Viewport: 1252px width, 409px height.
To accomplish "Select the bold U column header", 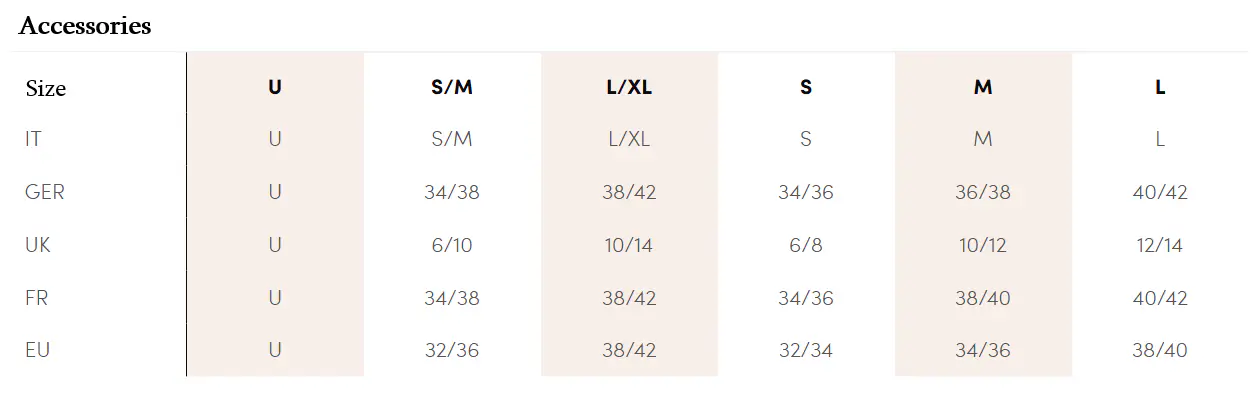I will pos(275,87).
